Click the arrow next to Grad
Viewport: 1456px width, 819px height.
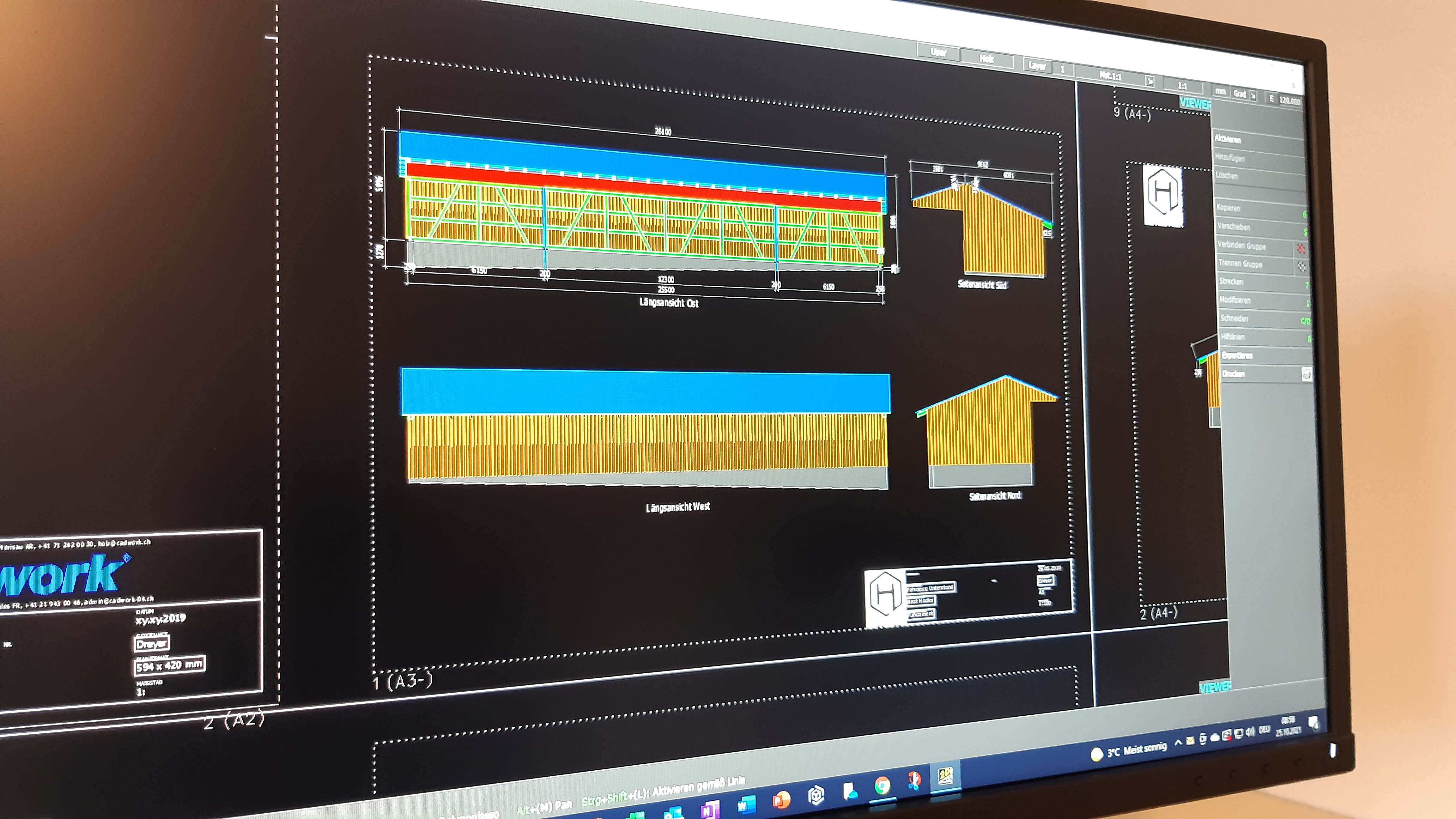[1253, 95]
